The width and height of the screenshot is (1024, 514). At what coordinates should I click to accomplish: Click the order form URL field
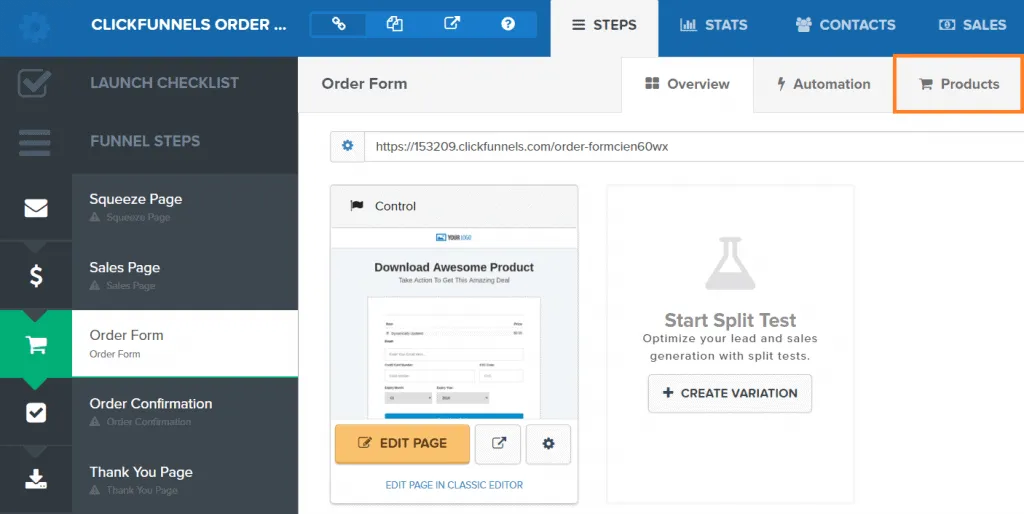pyautogui.click(x=694, y=146)
